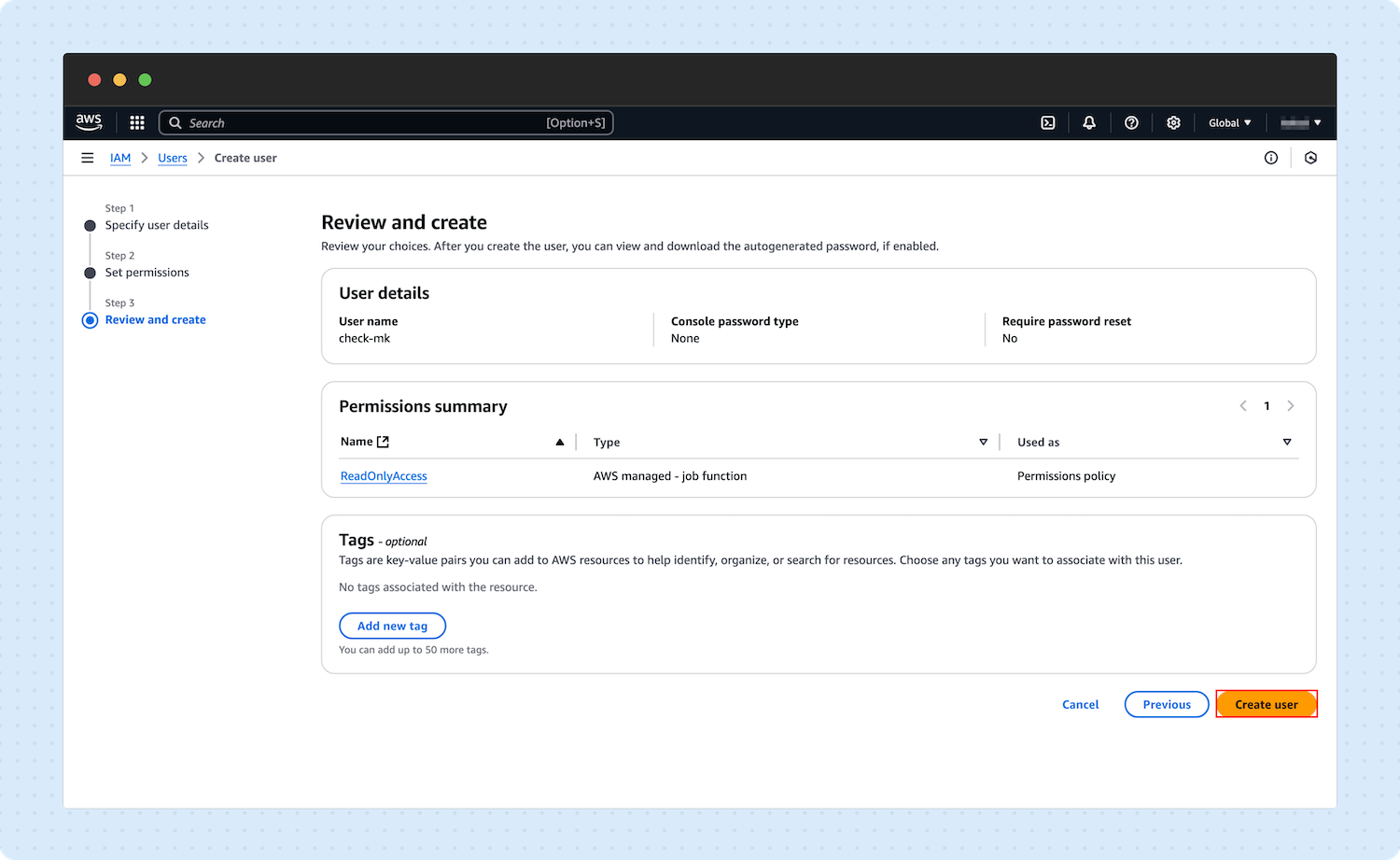Click external link icon next to Name
The width and height of the screenshot is (1400, 860).
(383, 442)
